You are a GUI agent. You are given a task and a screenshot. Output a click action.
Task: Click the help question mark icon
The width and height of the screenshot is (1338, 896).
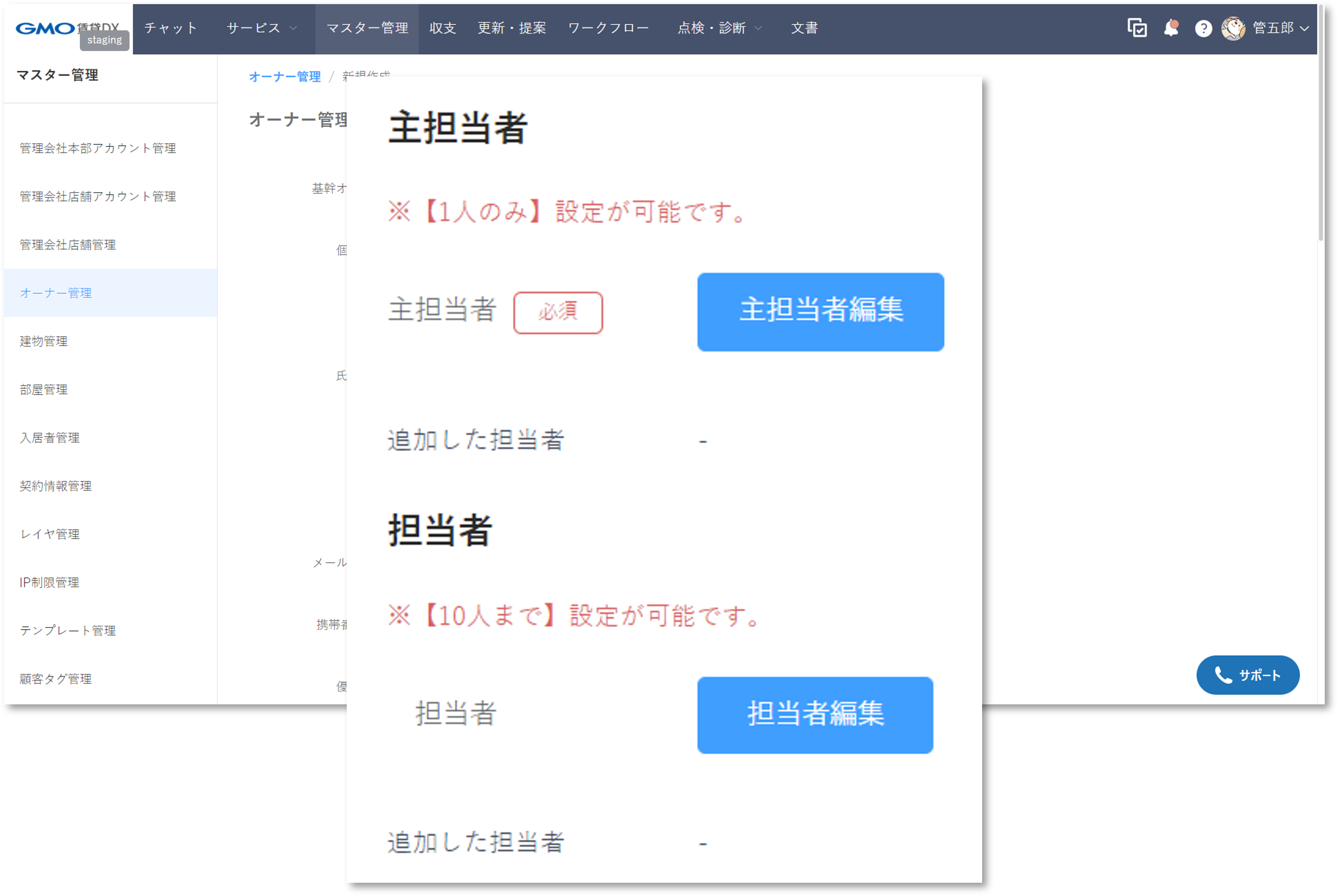click(1203, 28)
